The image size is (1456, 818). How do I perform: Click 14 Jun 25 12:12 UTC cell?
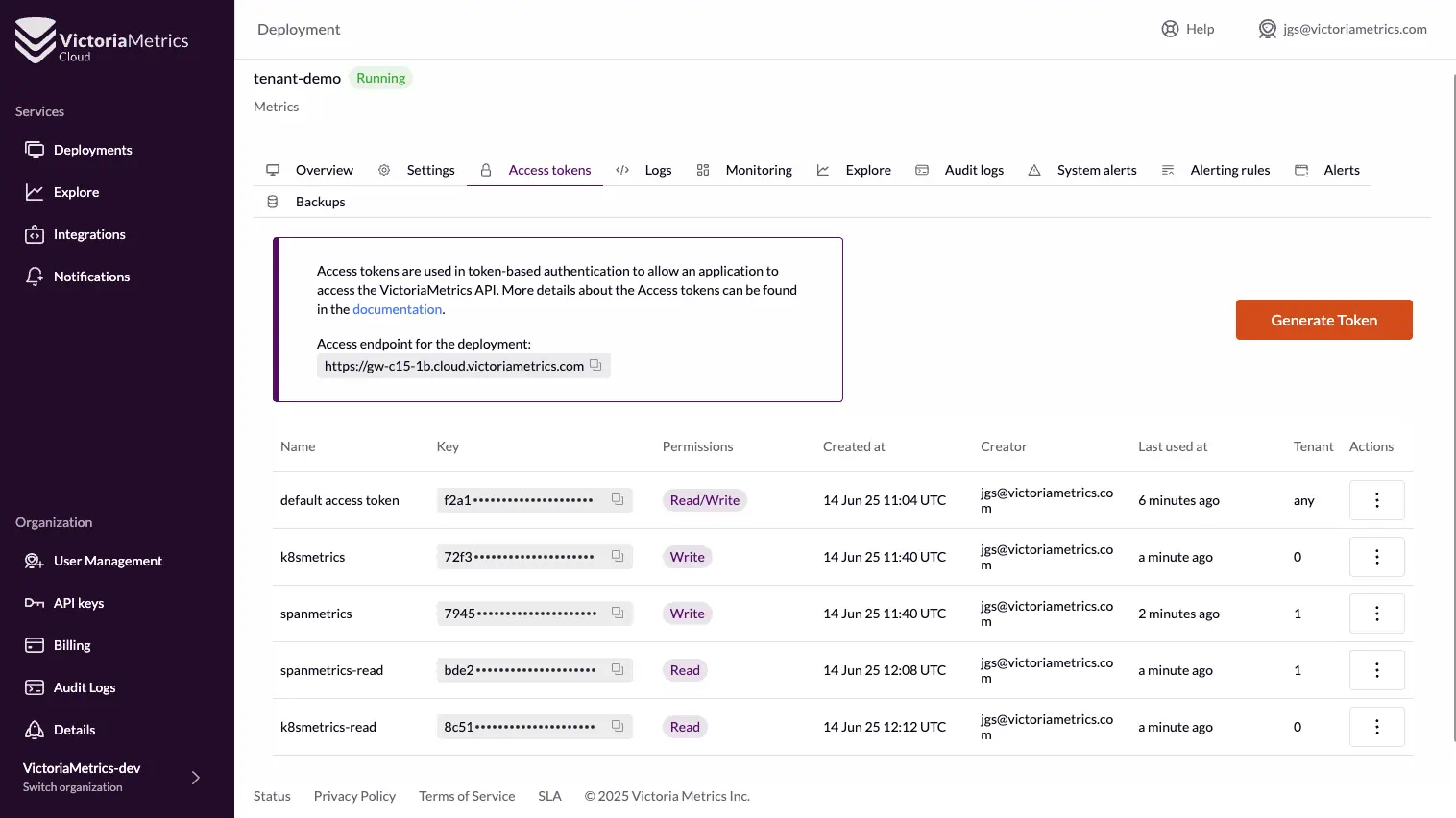click(x=885, y=727)
